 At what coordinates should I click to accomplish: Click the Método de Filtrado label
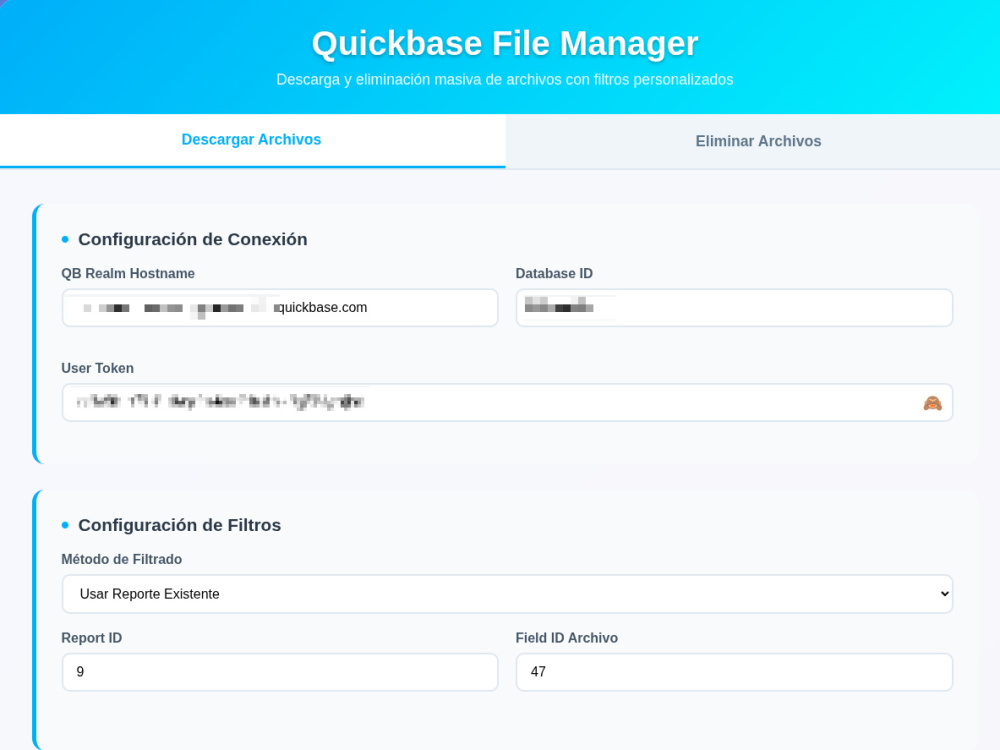click(121, 559)
